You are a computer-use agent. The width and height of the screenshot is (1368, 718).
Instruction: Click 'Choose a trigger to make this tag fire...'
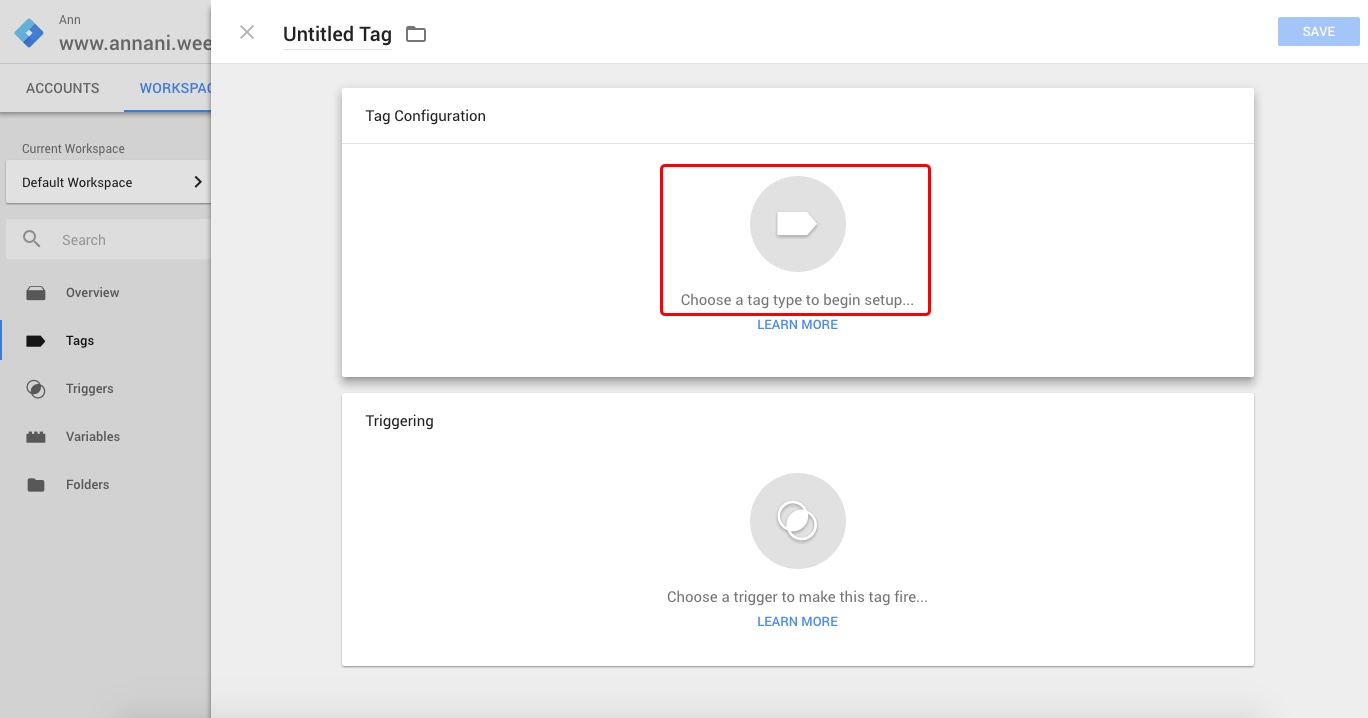pyautogui.click(x=797, y=597)
